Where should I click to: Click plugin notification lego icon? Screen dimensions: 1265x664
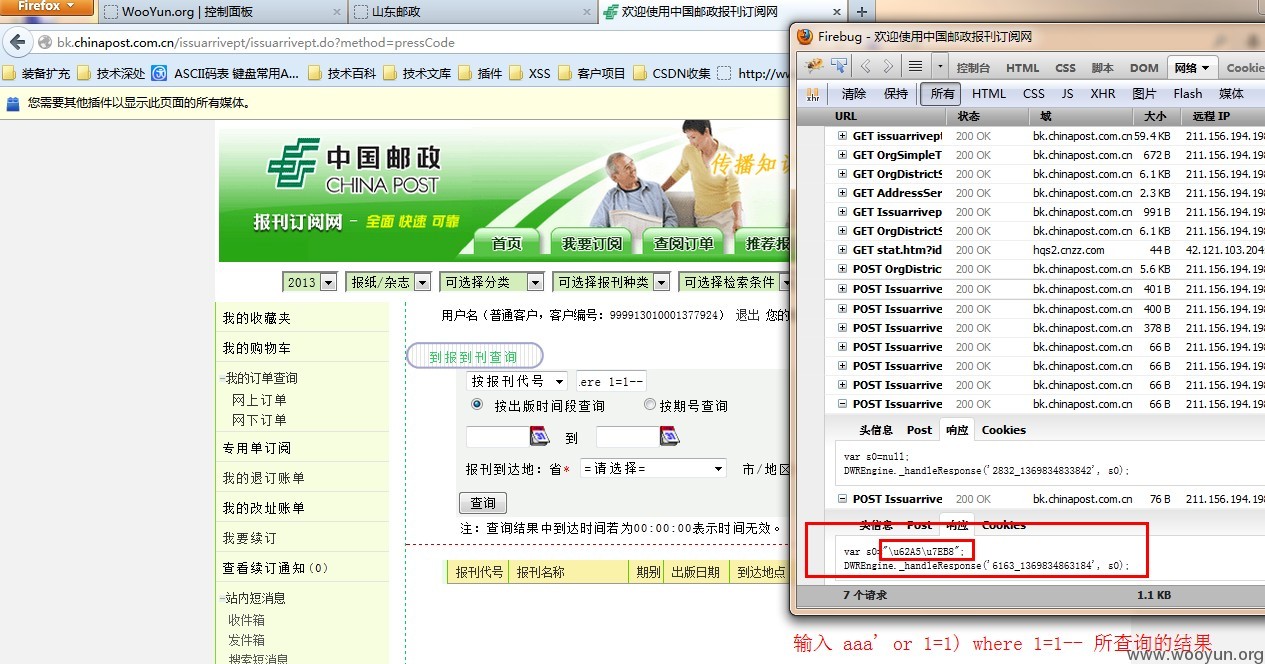(13, 102)
